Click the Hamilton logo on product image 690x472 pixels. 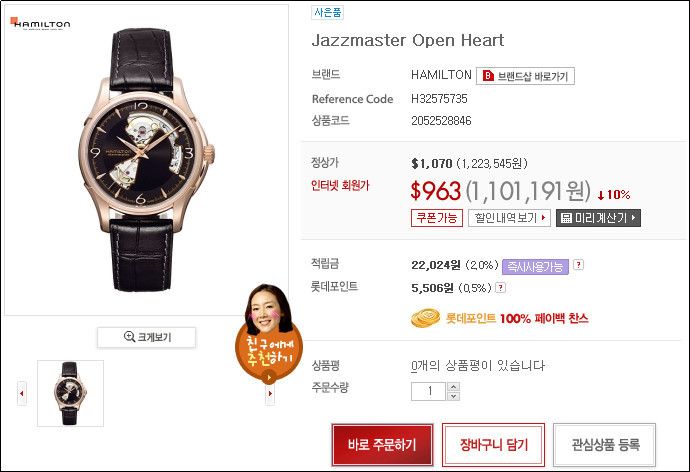click(40, 23)
